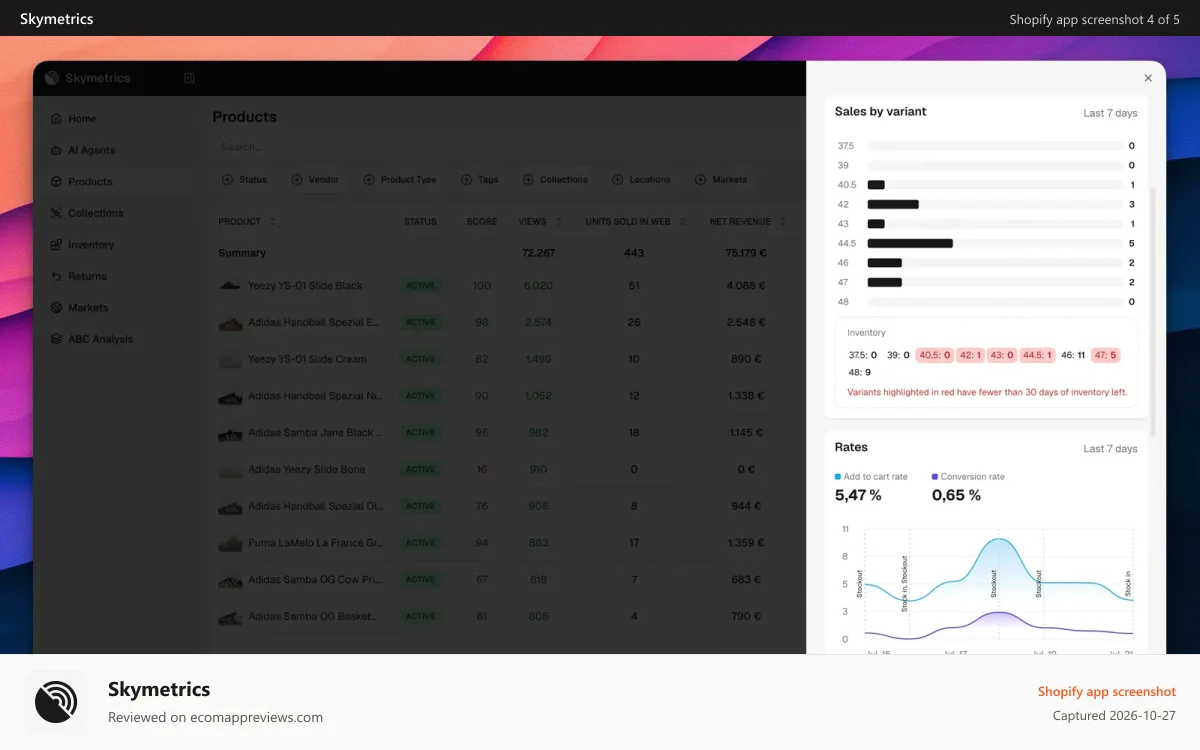Open the Yeezy YS-01 Slide Black row
The width and height of the screenshot is (1200, 750).
(x=508, y=286)
